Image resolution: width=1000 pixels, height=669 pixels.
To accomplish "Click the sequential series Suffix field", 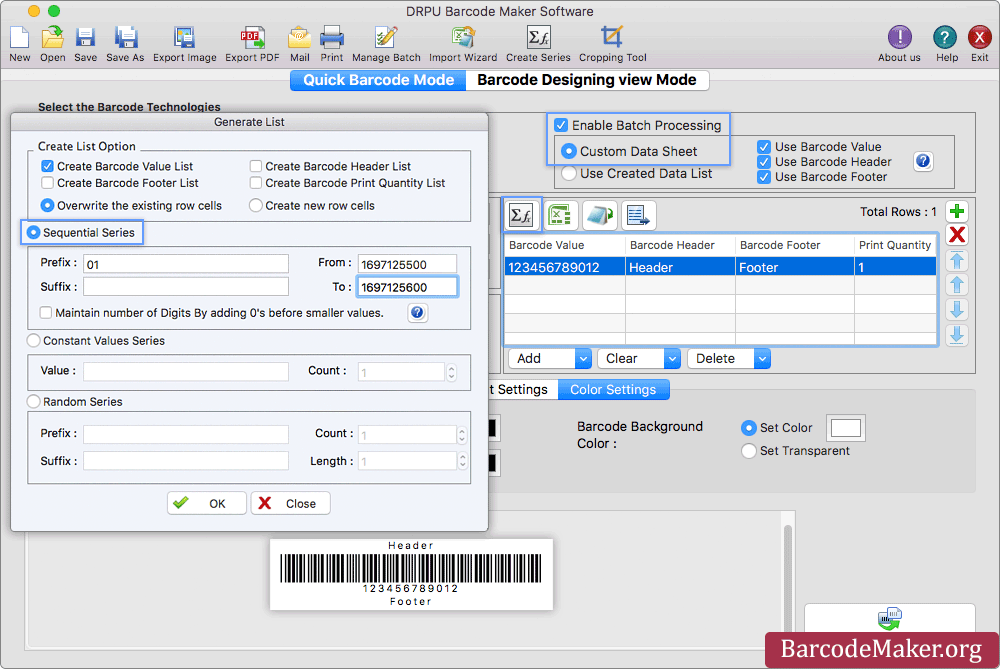I will [186, 287].
